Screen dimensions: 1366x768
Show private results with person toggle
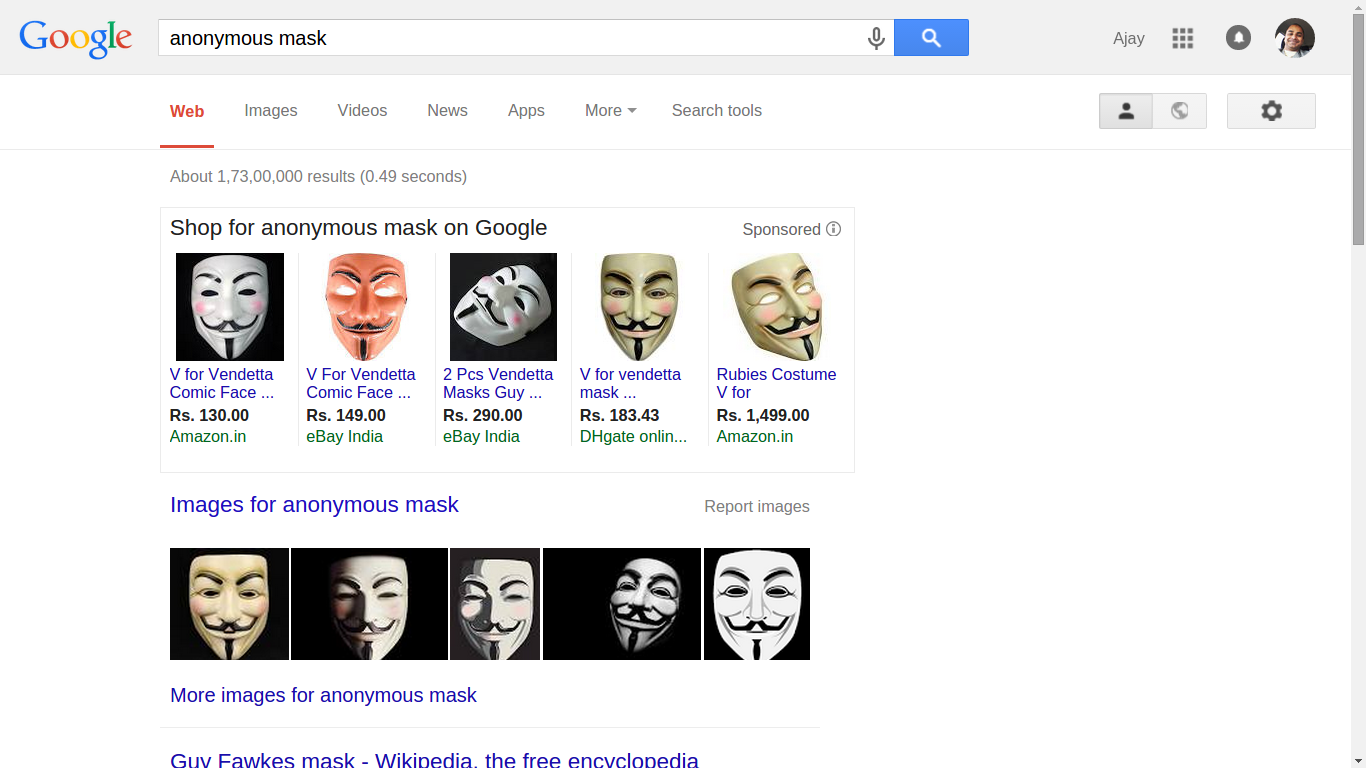click(1126, 111)
